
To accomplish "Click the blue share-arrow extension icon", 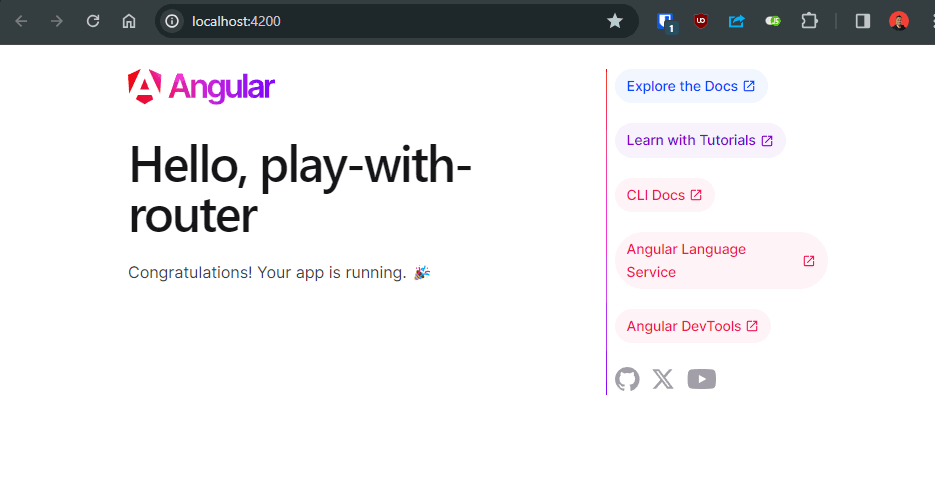I will pos(737,21).
